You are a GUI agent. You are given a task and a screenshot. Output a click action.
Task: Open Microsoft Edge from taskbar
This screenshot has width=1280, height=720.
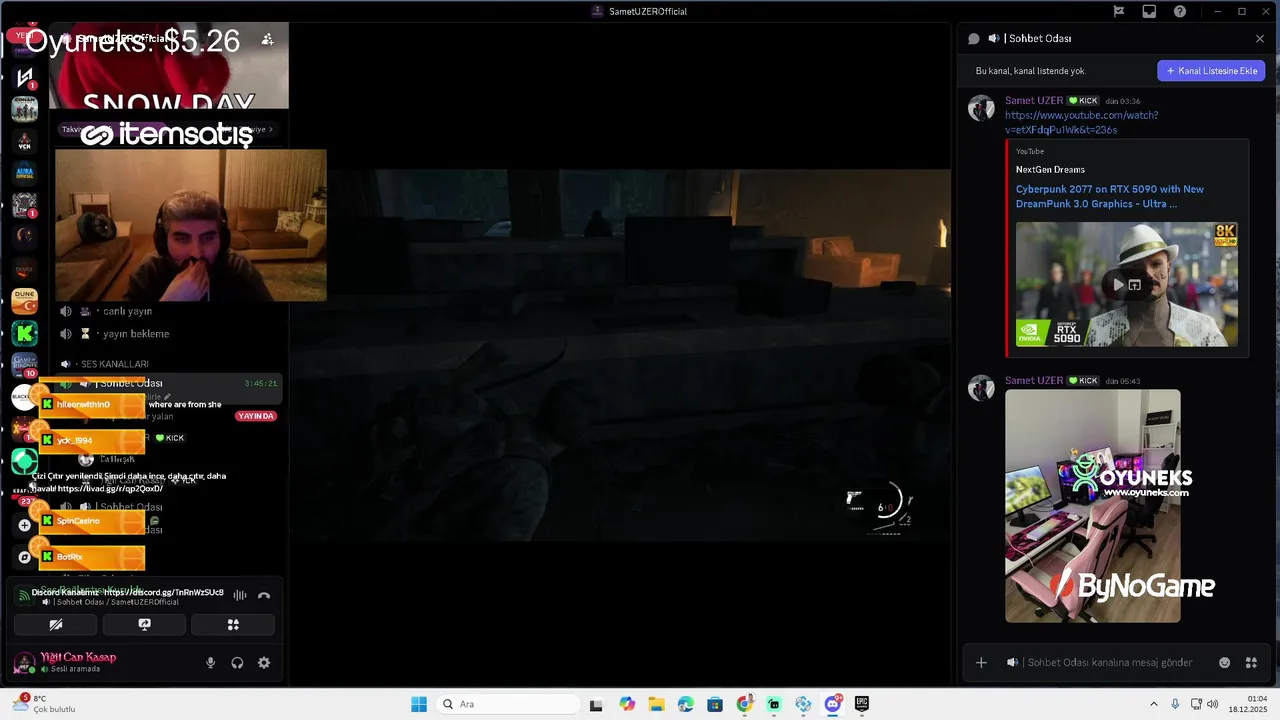(685, 704)
